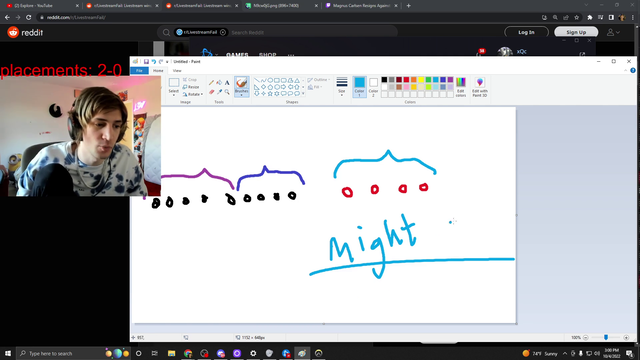Choose the five-point star shape
Image resolution: width=640 pixels, height=360 pixels.
[x=270, y=93]
